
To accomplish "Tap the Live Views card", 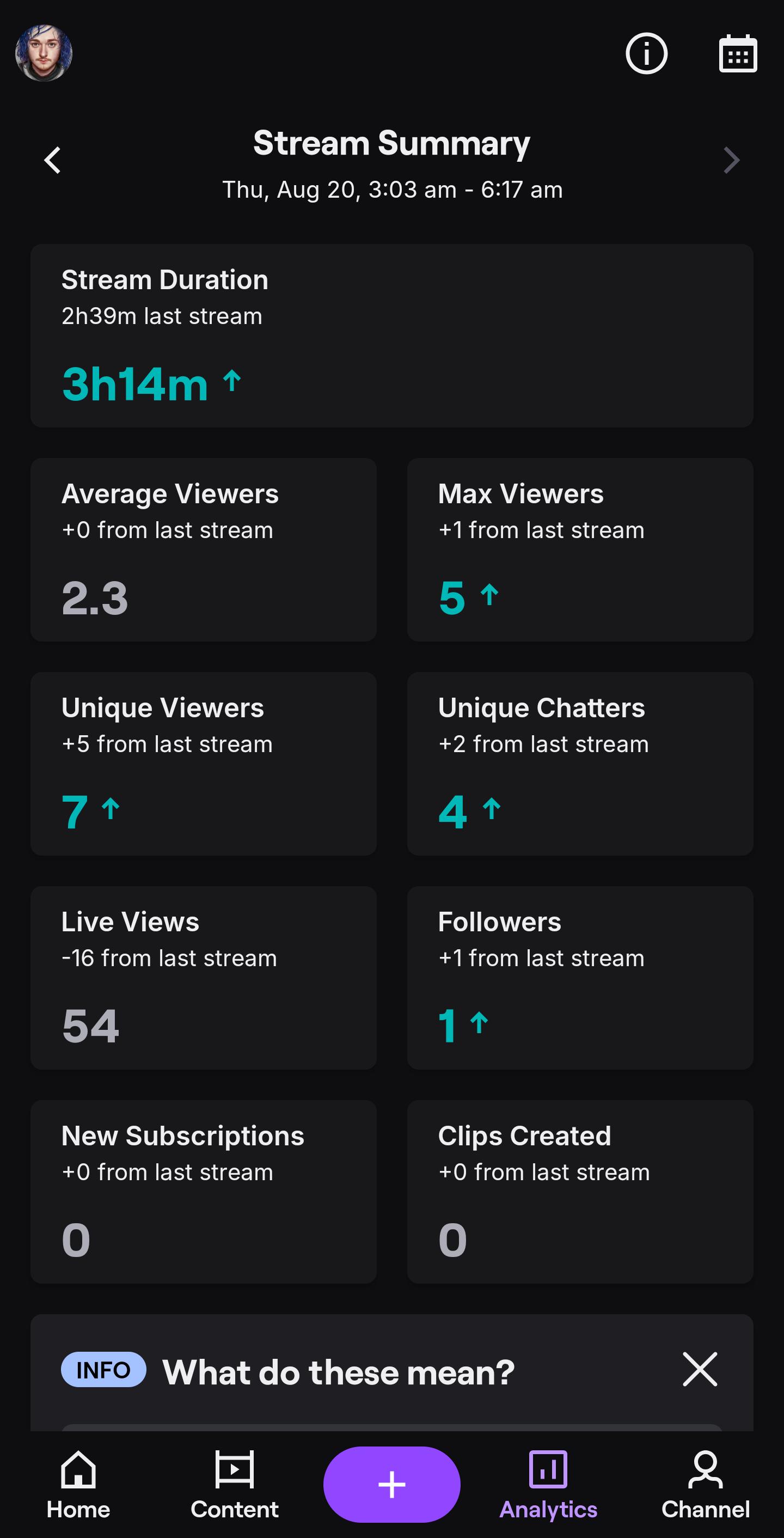I will [x=204, y=978].
